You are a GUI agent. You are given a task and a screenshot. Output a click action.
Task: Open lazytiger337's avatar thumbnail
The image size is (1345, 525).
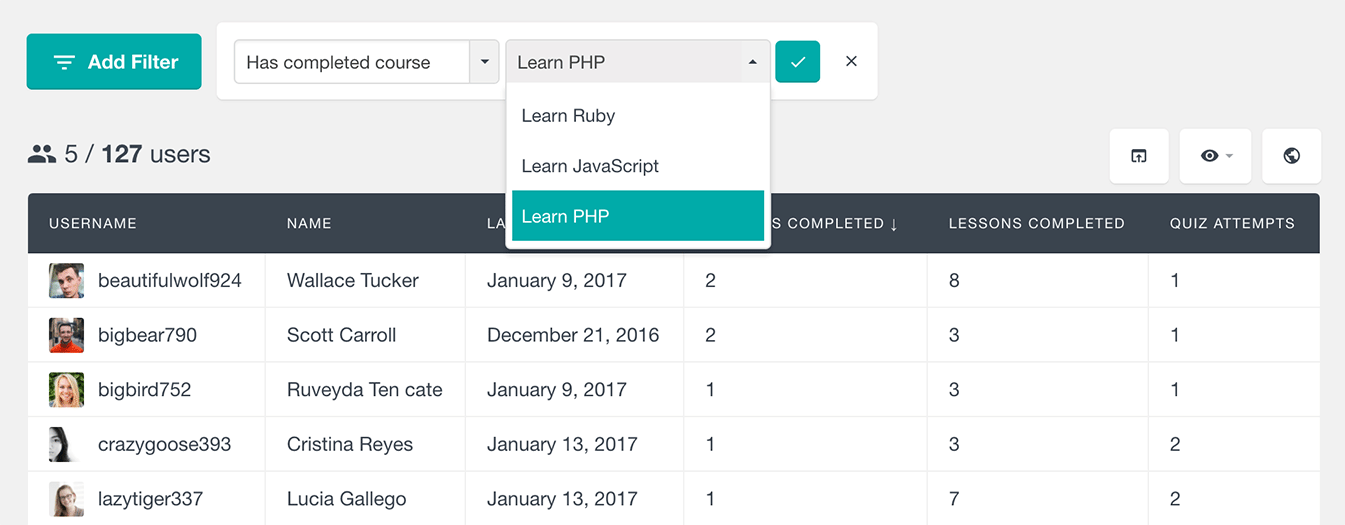pyautogui.click(x=66, y=499)
